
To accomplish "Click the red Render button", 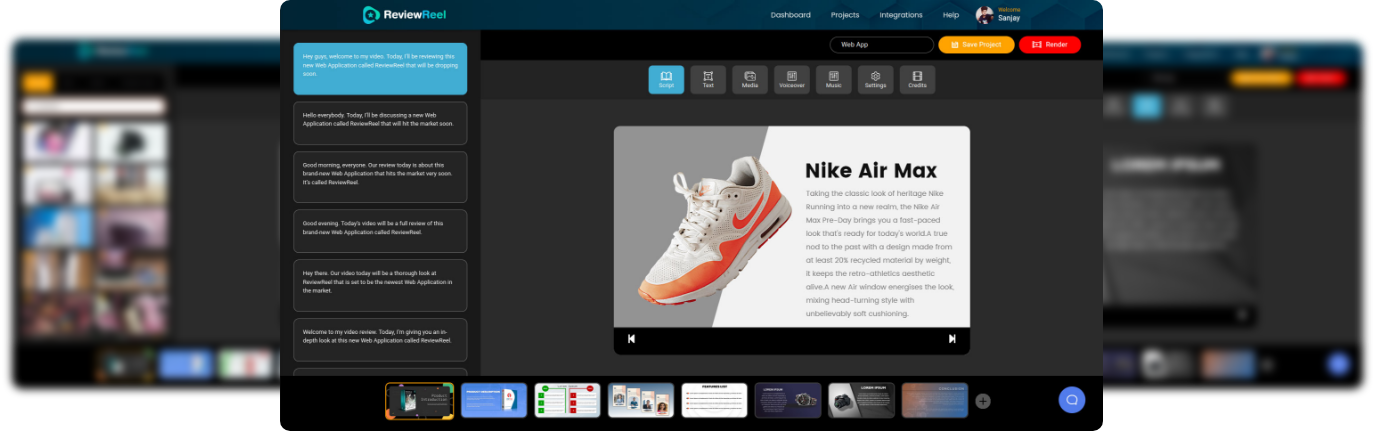I will point(1050,44).
